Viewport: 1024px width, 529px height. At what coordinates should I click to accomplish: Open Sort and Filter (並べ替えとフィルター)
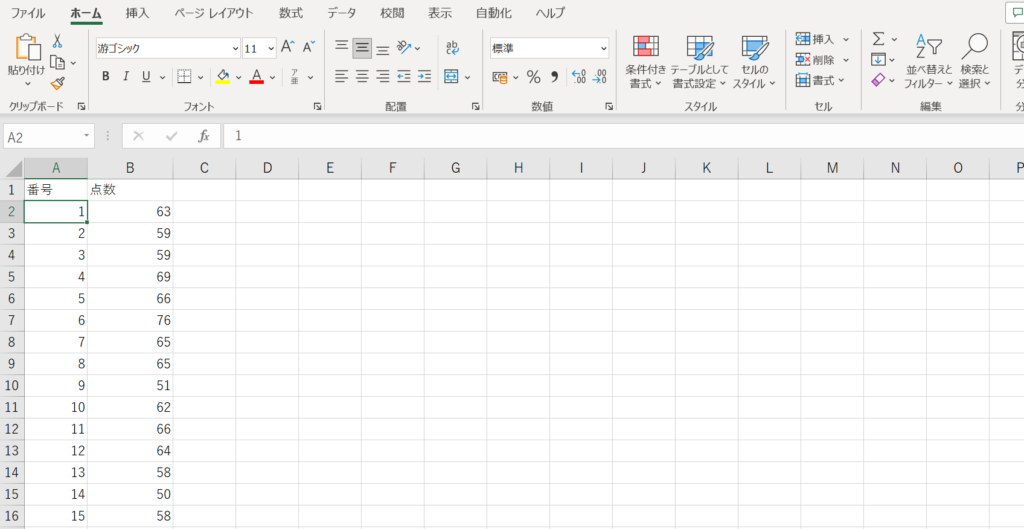[x=929, y=62]
